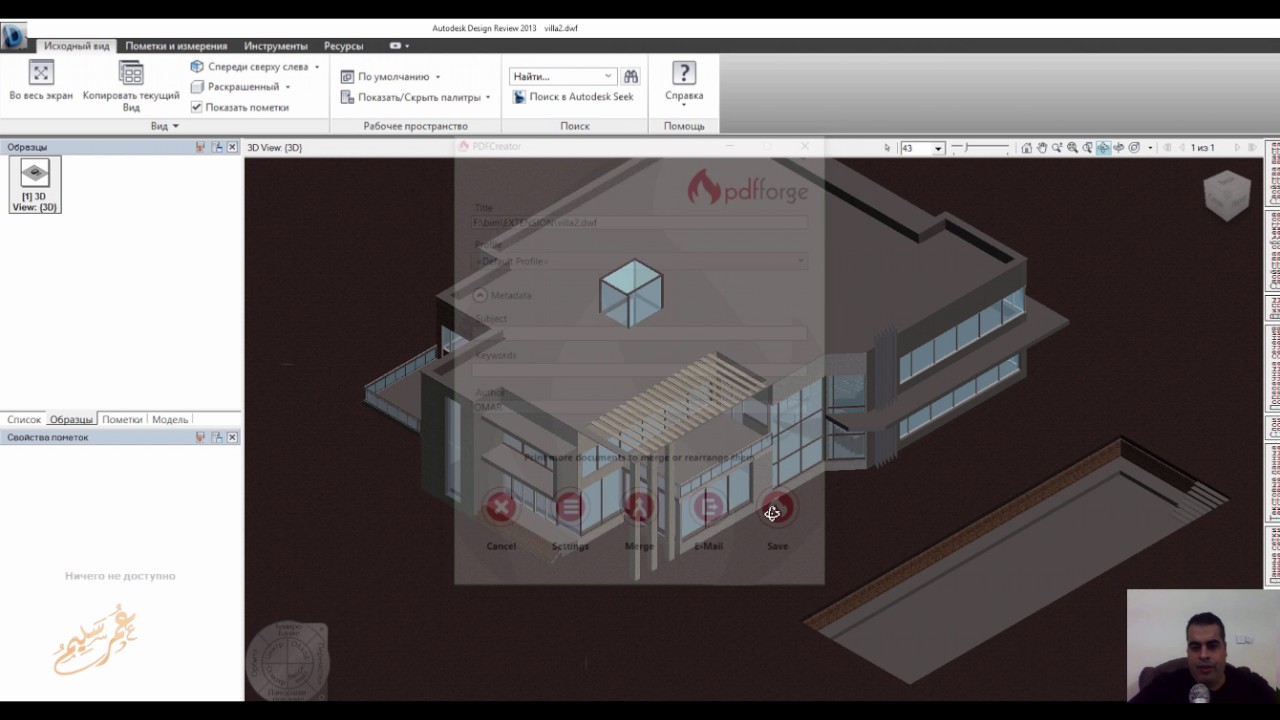
Task: Open the Найти search combo box
Action: point(562,76)
